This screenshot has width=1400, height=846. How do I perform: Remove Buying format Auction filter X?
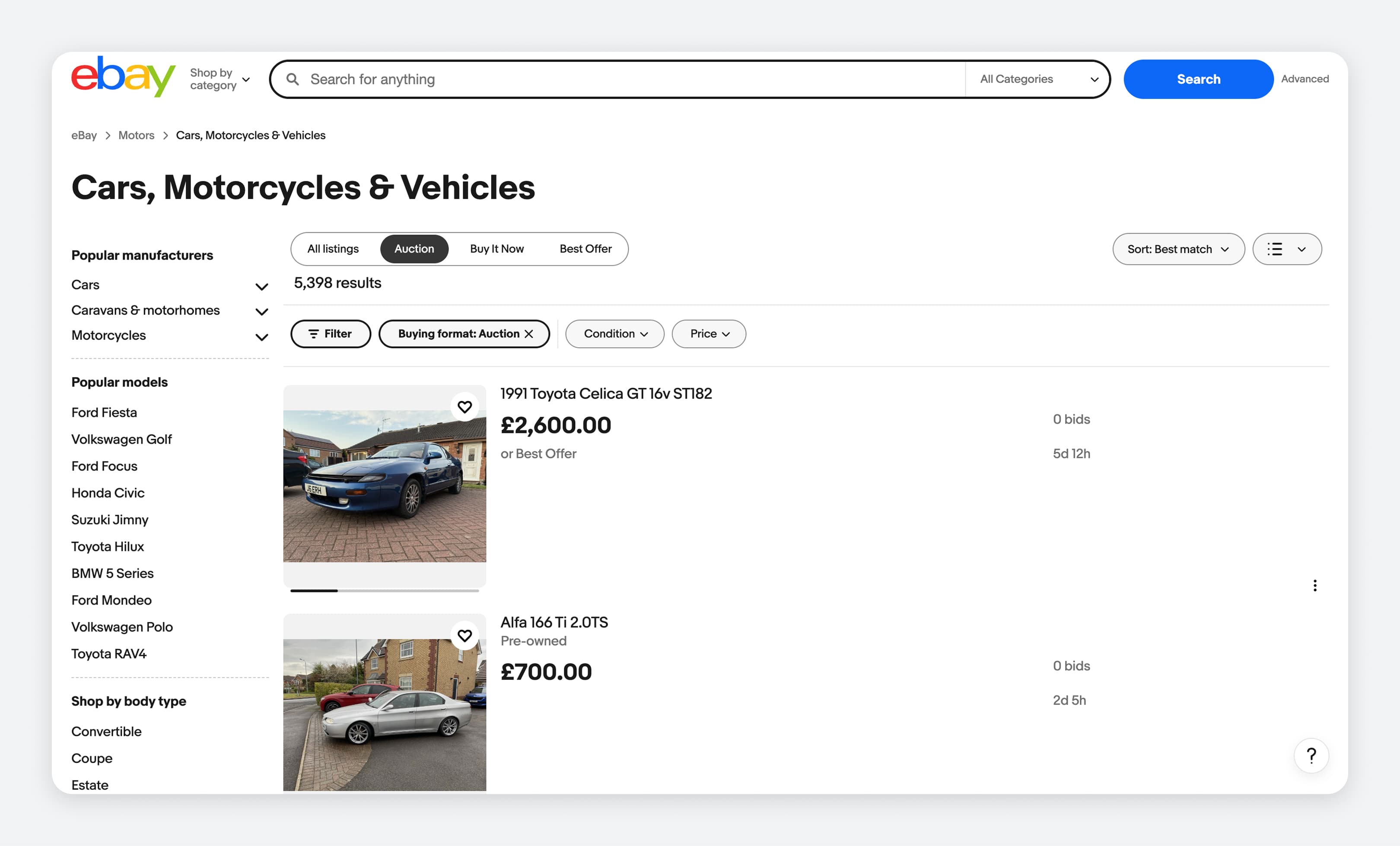coord(529,334)
